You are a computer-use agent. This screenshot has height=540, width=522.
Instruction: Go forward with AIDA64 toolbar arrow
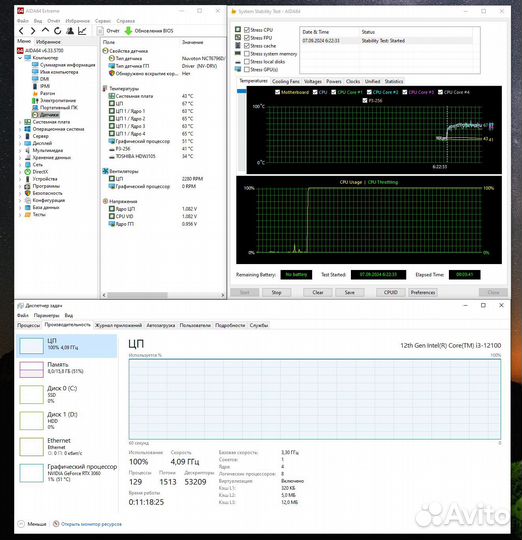(33, 31)
